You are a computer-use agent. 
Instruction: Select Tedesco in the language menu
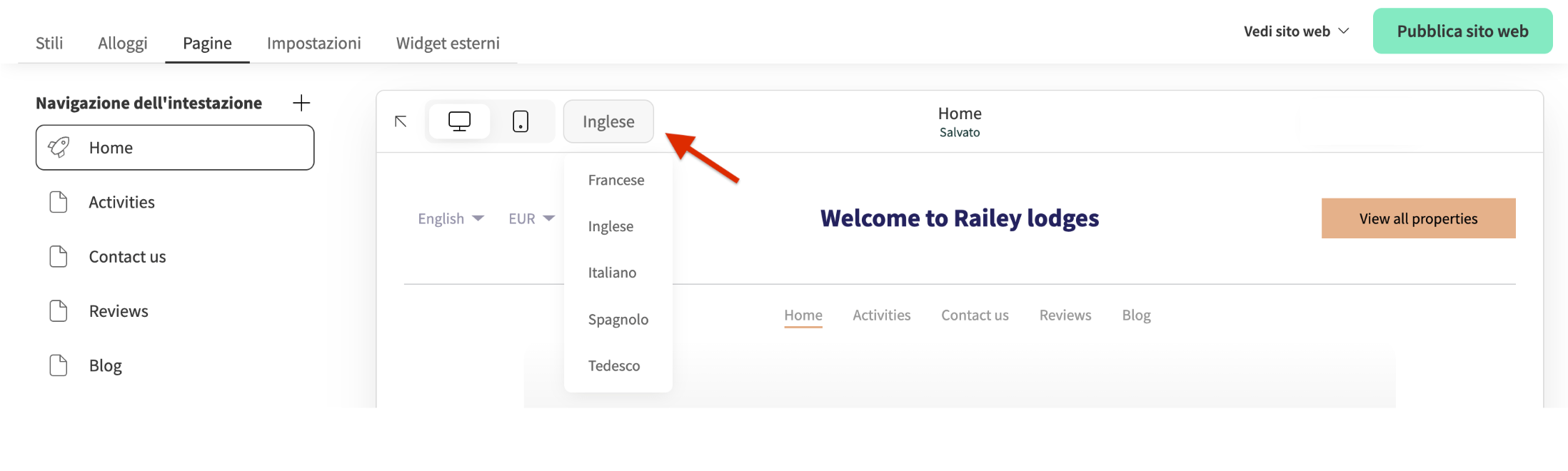tap(614, 365)
